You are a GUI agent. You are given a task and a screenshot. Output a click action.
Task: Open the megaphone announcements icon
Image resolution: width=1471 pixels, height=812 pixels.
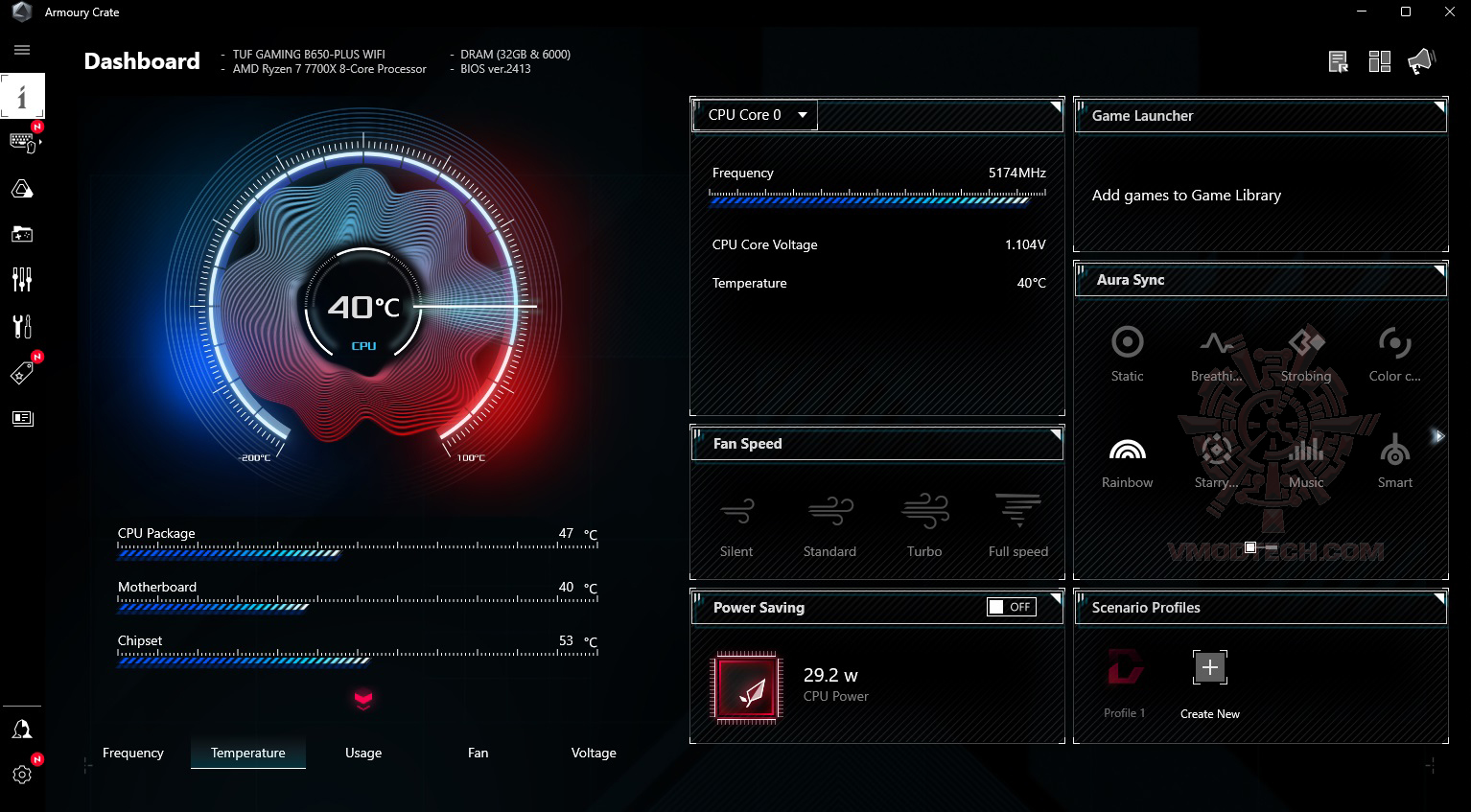point(1421,61)
